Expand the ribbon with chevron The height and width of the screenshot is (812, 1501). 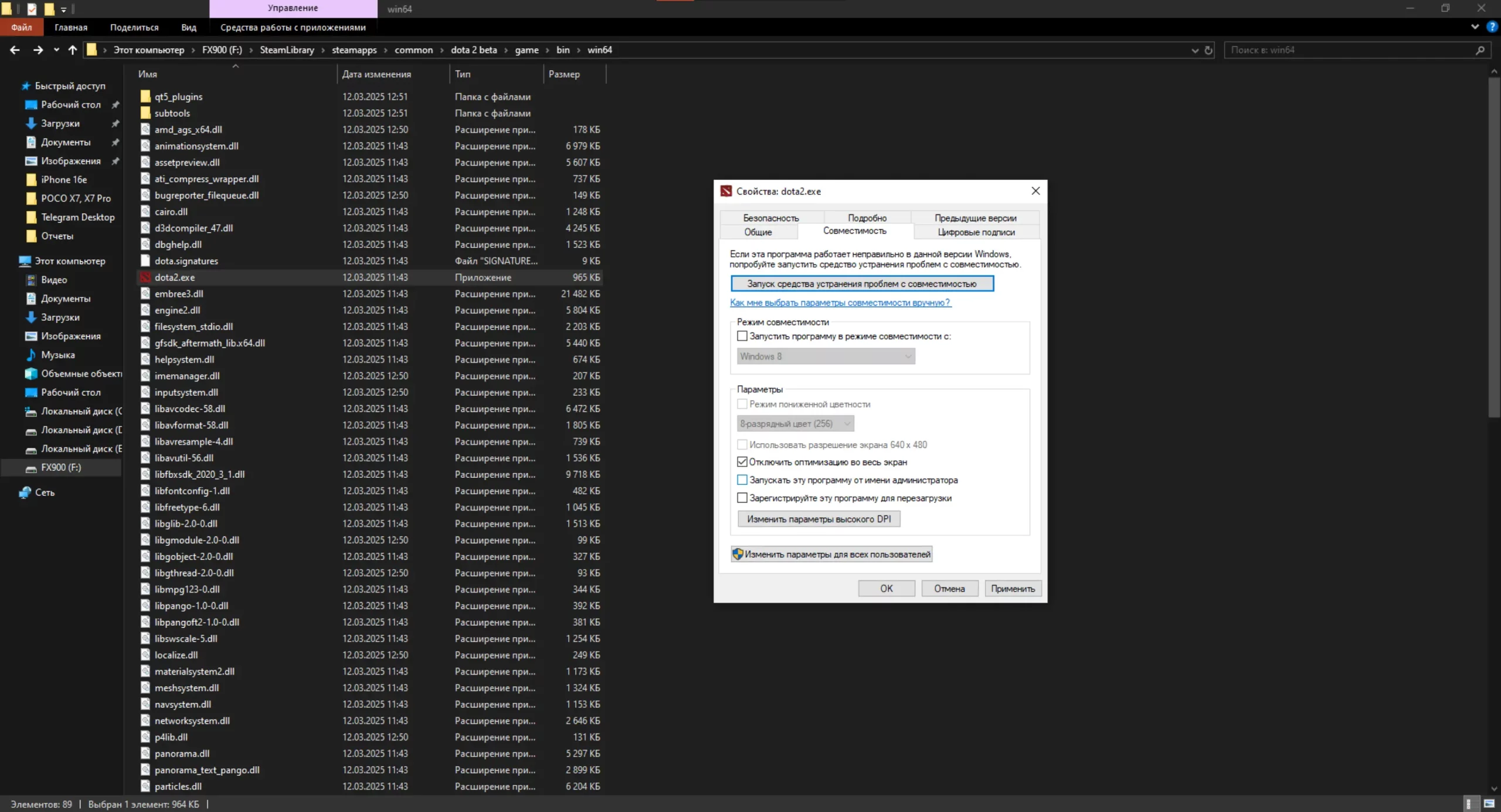tap(1475, 27)
